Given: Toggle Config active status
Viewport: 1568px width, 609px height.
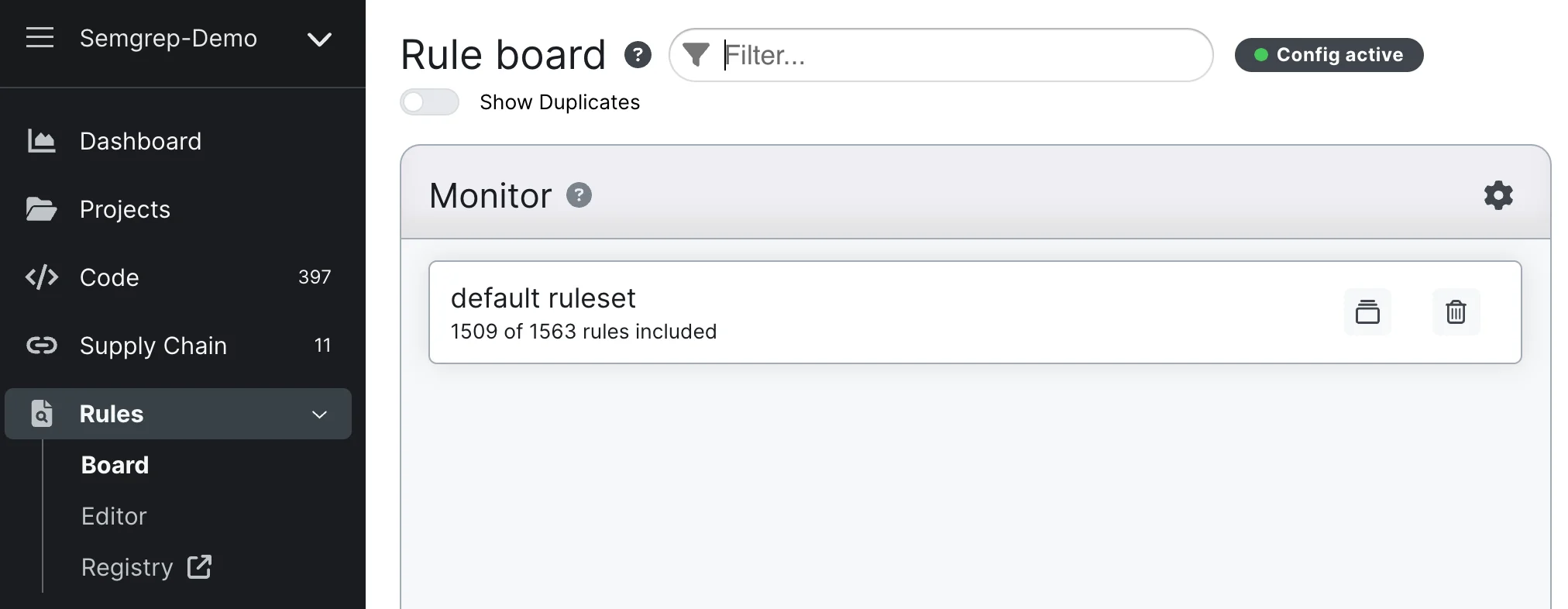Looking at the screenshot, I should (x=1329, y=54).
